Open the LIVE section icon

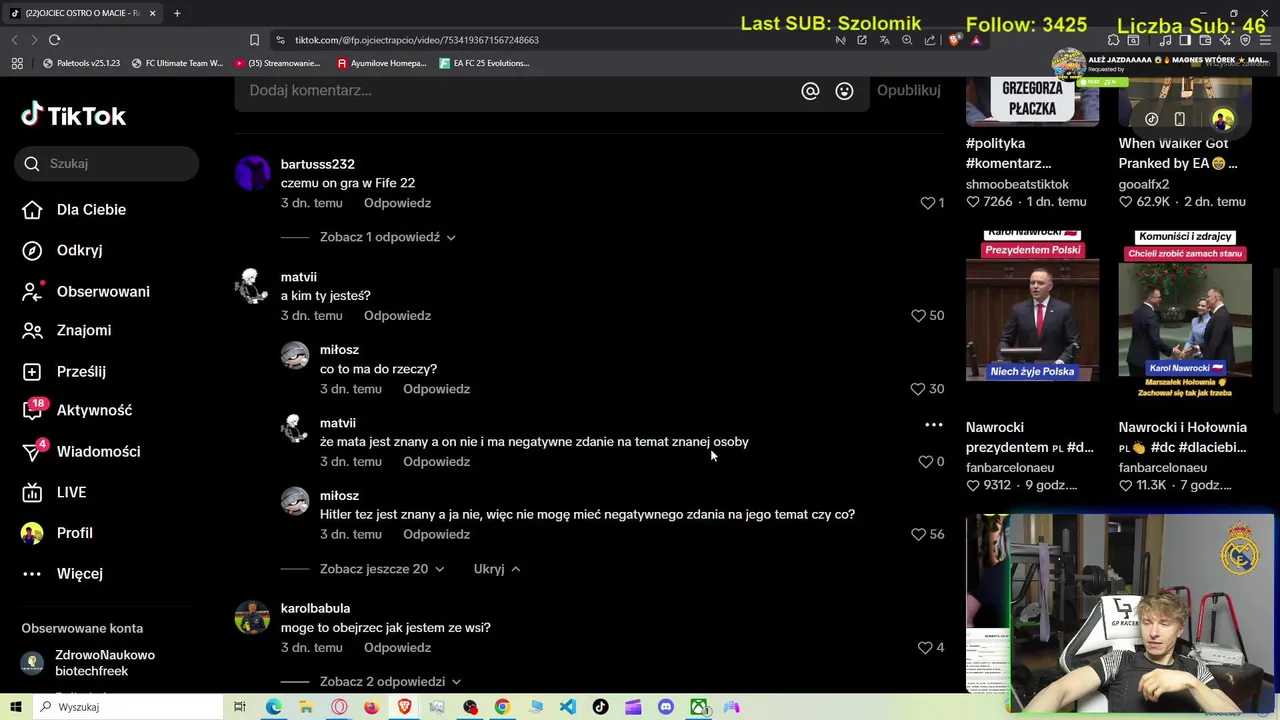click(x=32, y=492)
